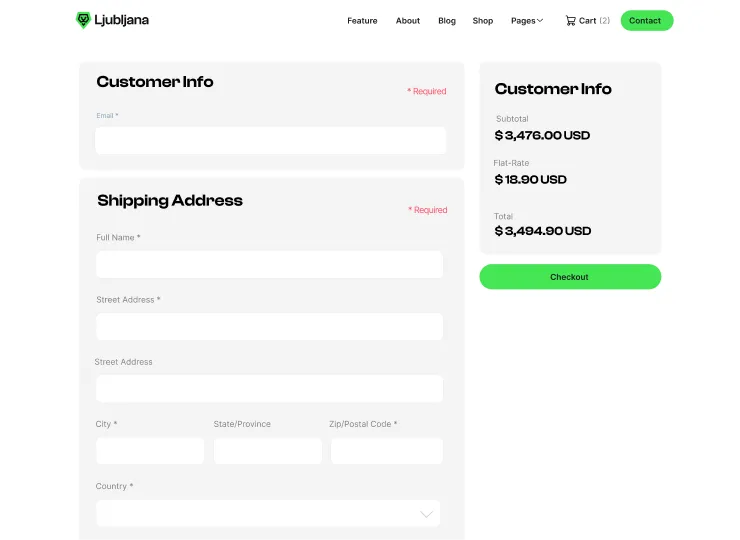Screen dimensions: 740x540
Task: Click the State/Province field
Action: [268, 451]
